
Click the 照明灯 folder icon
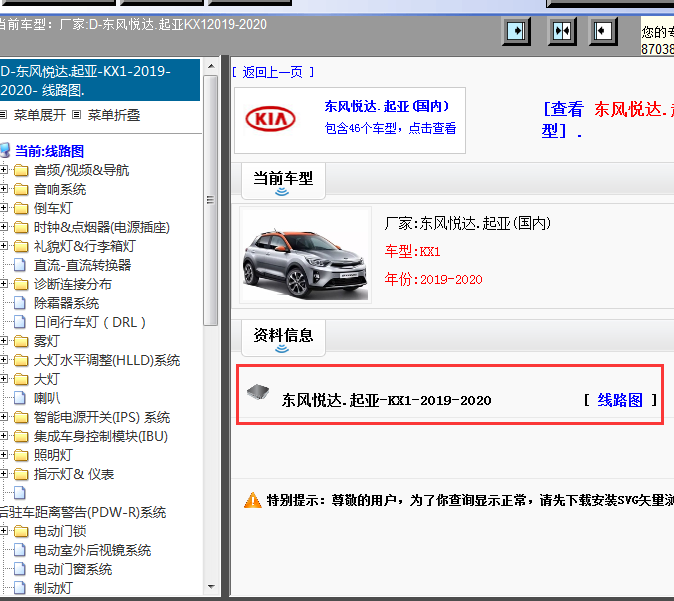tap(21, 455)
